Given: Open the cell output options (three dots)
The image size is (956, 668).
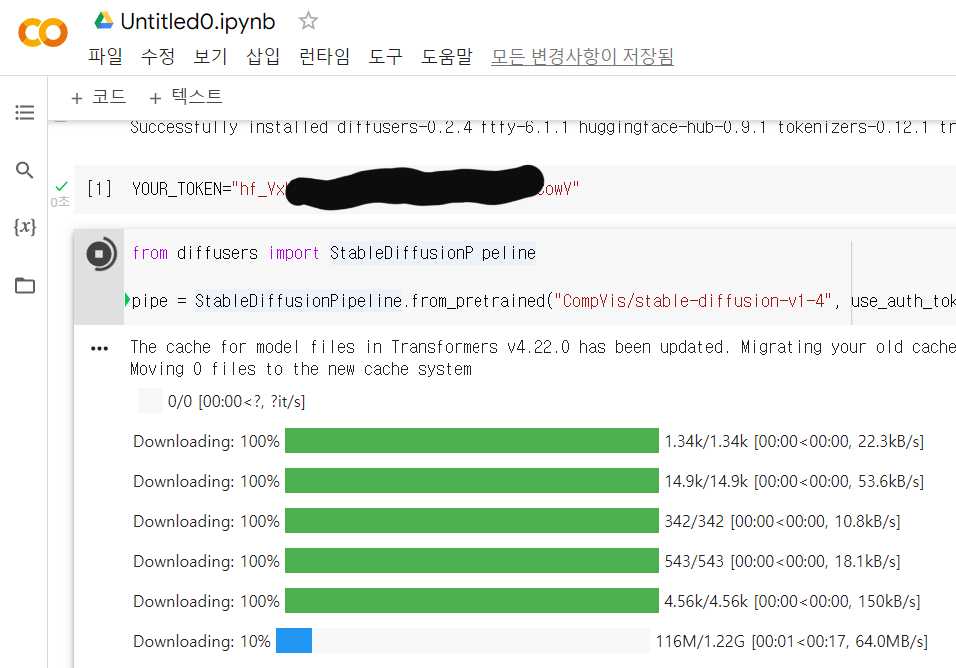Looking at the screenshot, I should (99, 349).
